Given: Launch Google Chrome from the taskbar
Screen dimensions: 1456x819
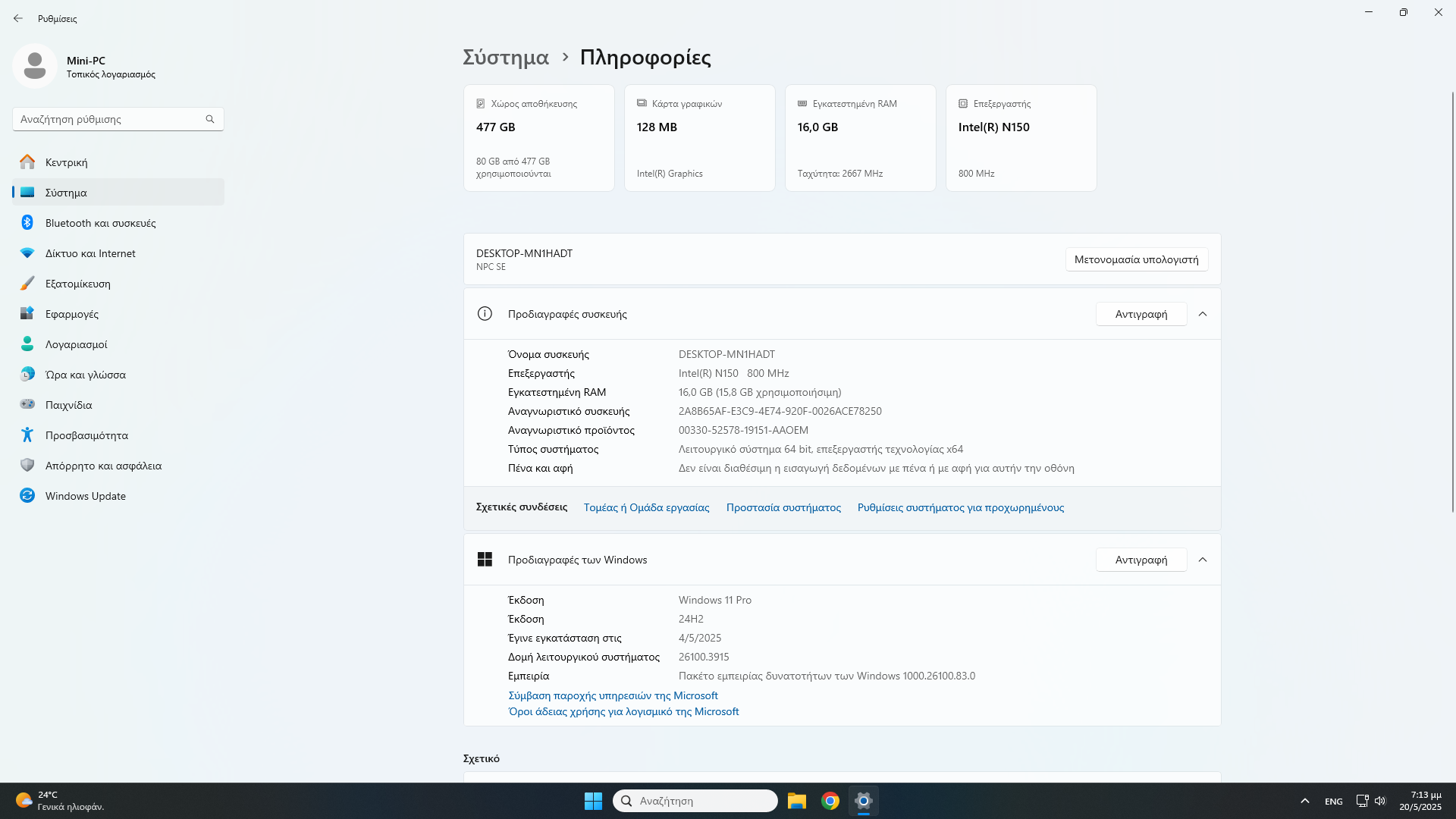Looking at the screenshot, I should click(830, 801).
